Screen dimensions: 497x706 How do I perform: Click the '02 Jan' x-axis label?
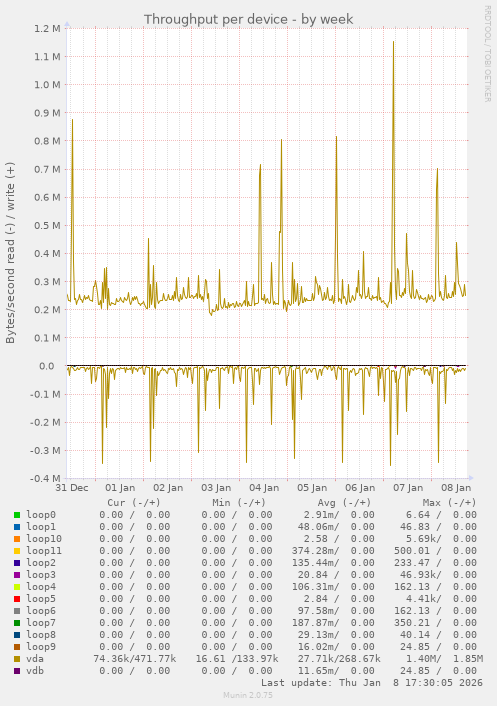[x=168, y=488]
